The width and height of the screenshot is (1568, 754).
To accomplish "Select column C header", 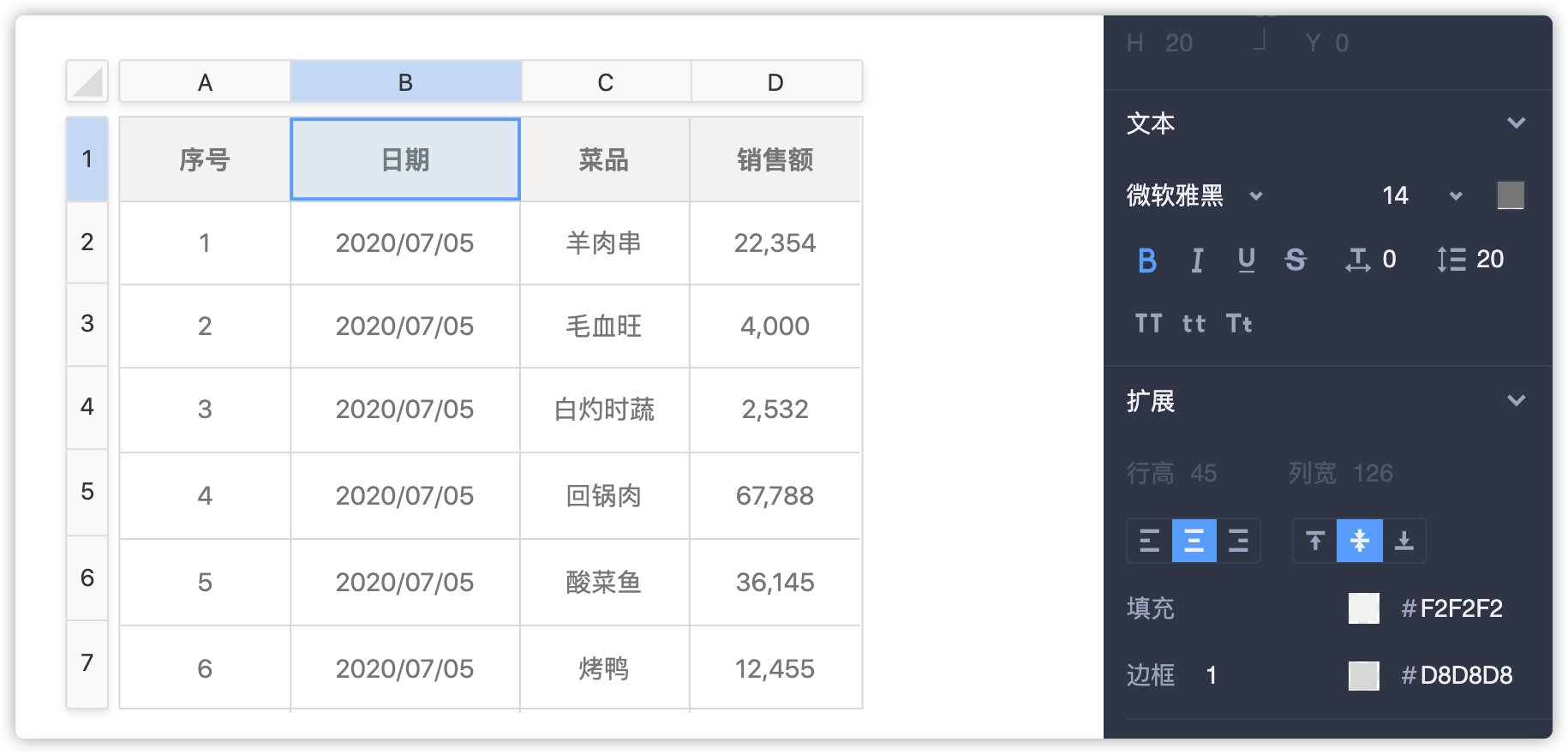I will (606, 82).
